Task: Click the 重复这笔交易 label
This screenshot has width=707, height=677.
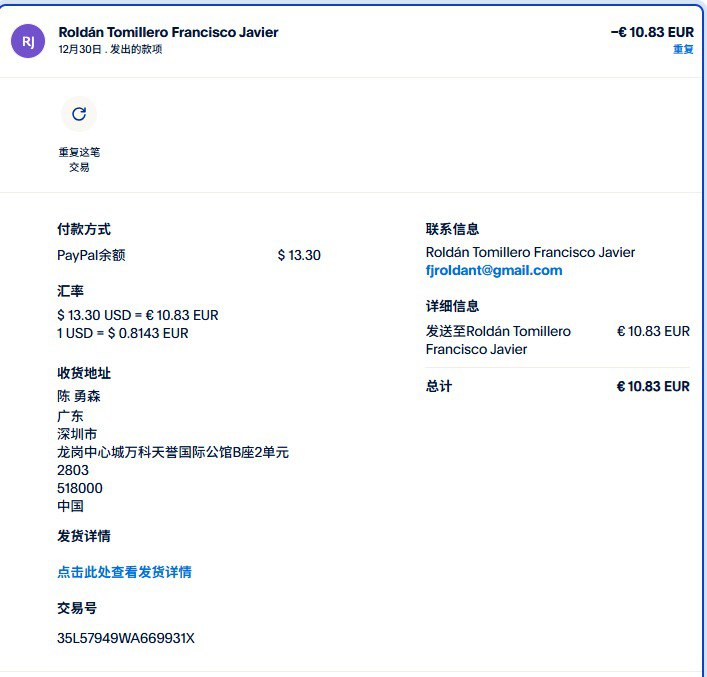Action: 79,160
